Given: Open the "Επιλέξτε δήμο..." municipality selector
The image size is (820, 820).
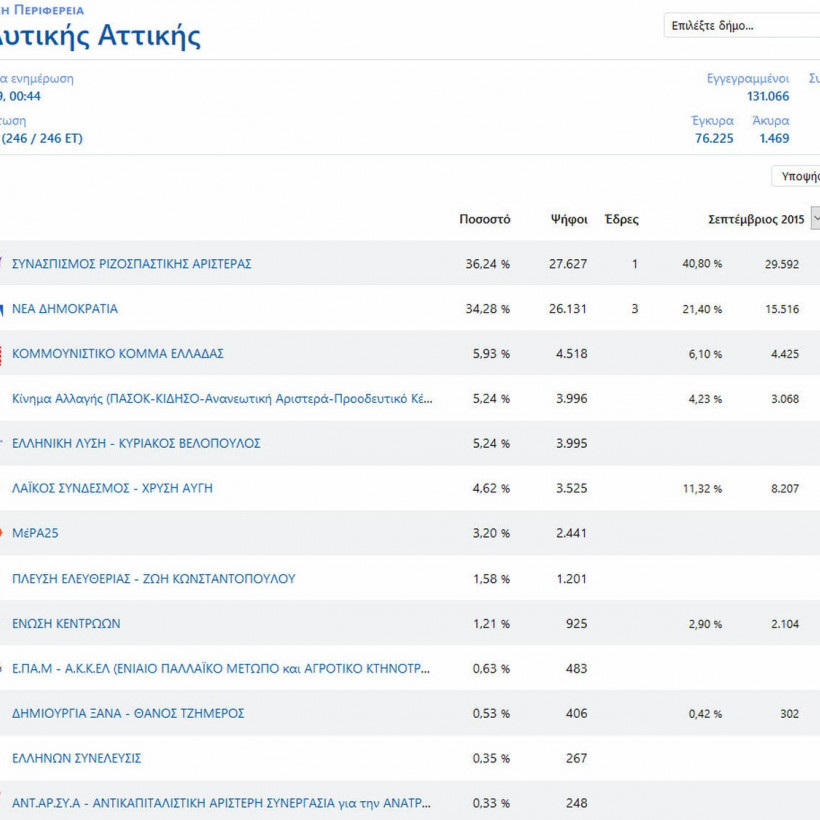Looking at the screenshot, I should pos(742,26).
